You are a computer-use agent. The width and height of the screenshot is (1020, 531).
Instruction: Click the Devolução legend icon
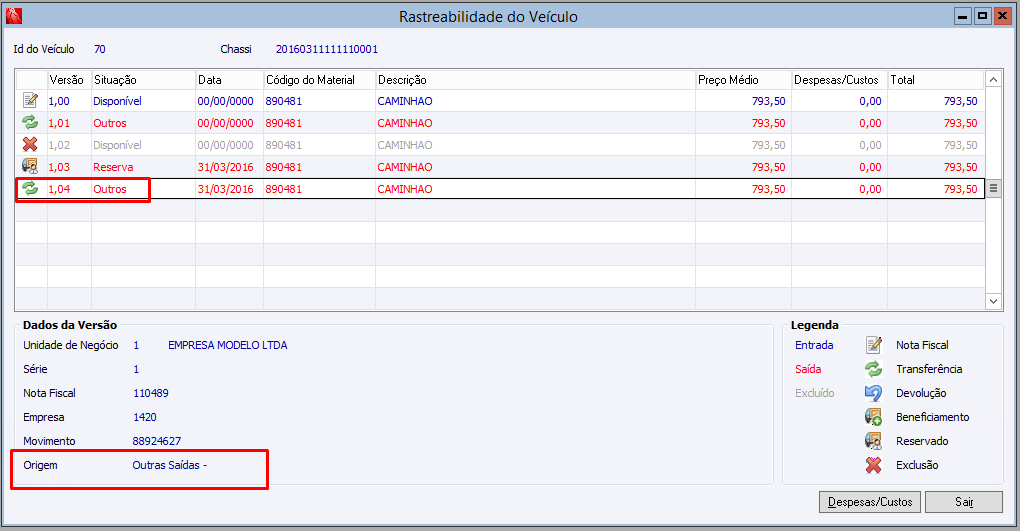[873, 393]
